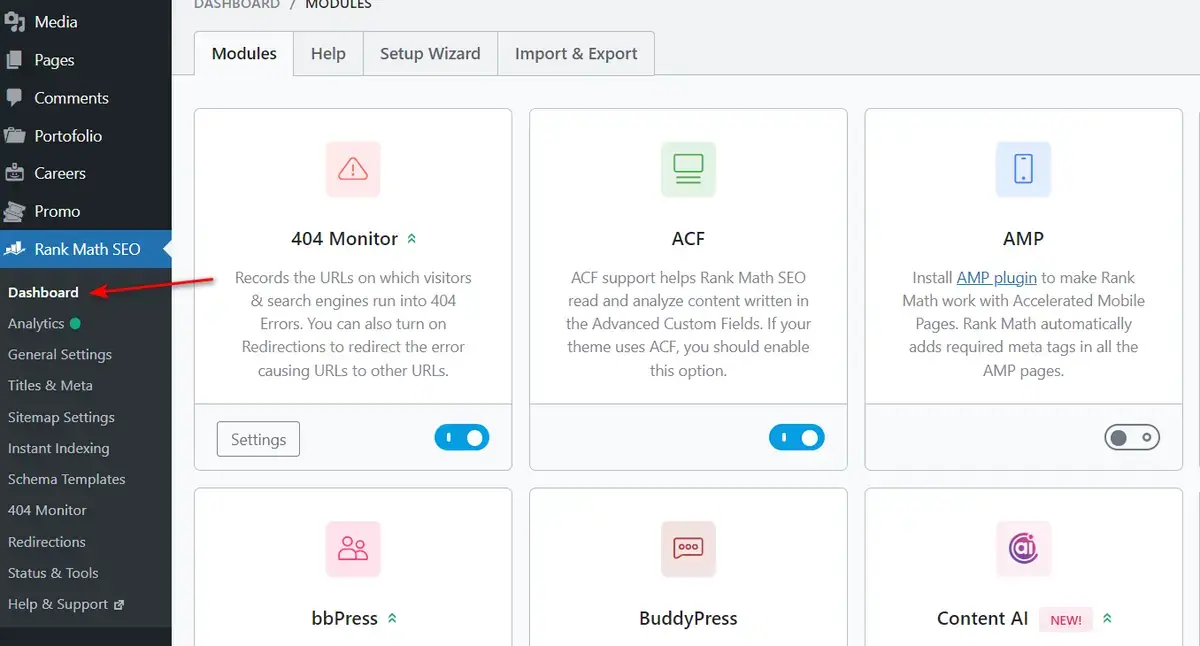Turn off the ACF module switch
The image size is (1200, 646).
[797, 438]
